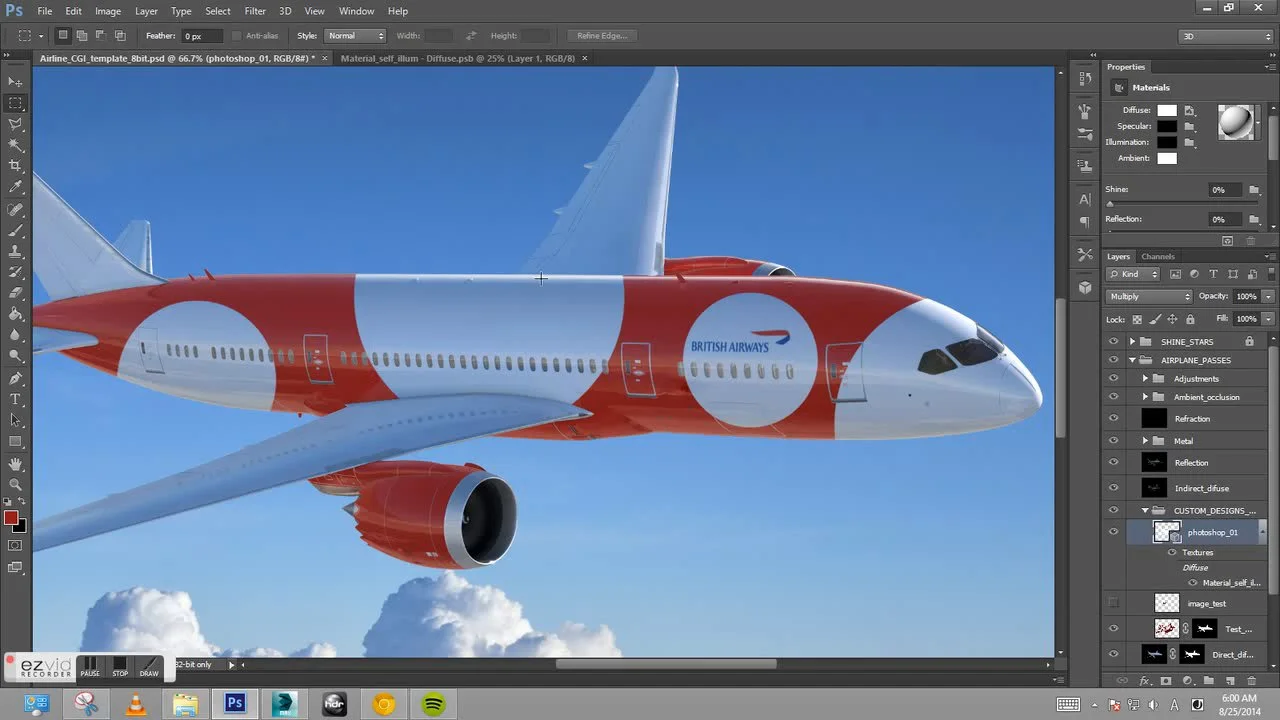Delete layer using trash icon
The height and width of the screenshot is (720, 1280).
[x=1251, y=681]
